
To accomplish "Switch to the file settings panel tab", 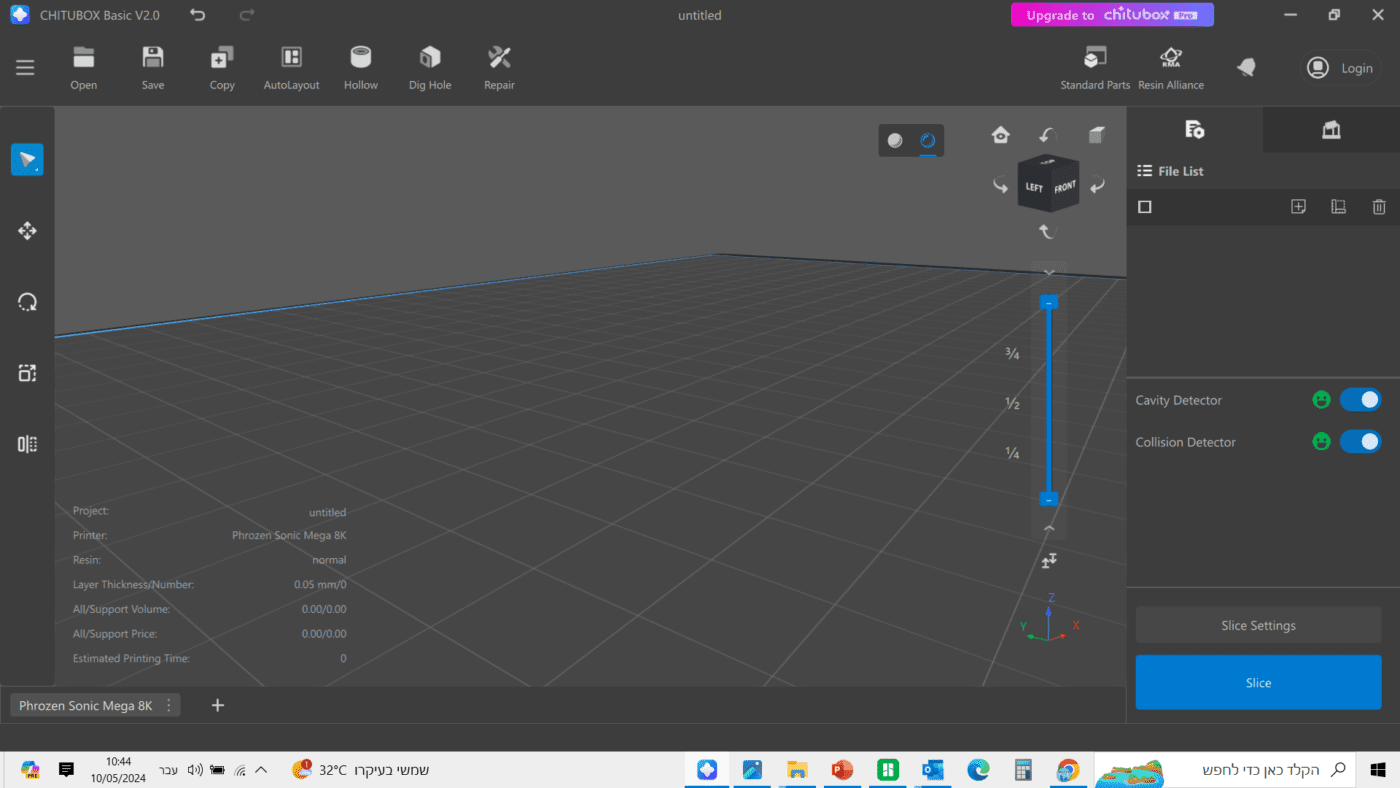I will pyautogui.click(x=1194, y=129).
